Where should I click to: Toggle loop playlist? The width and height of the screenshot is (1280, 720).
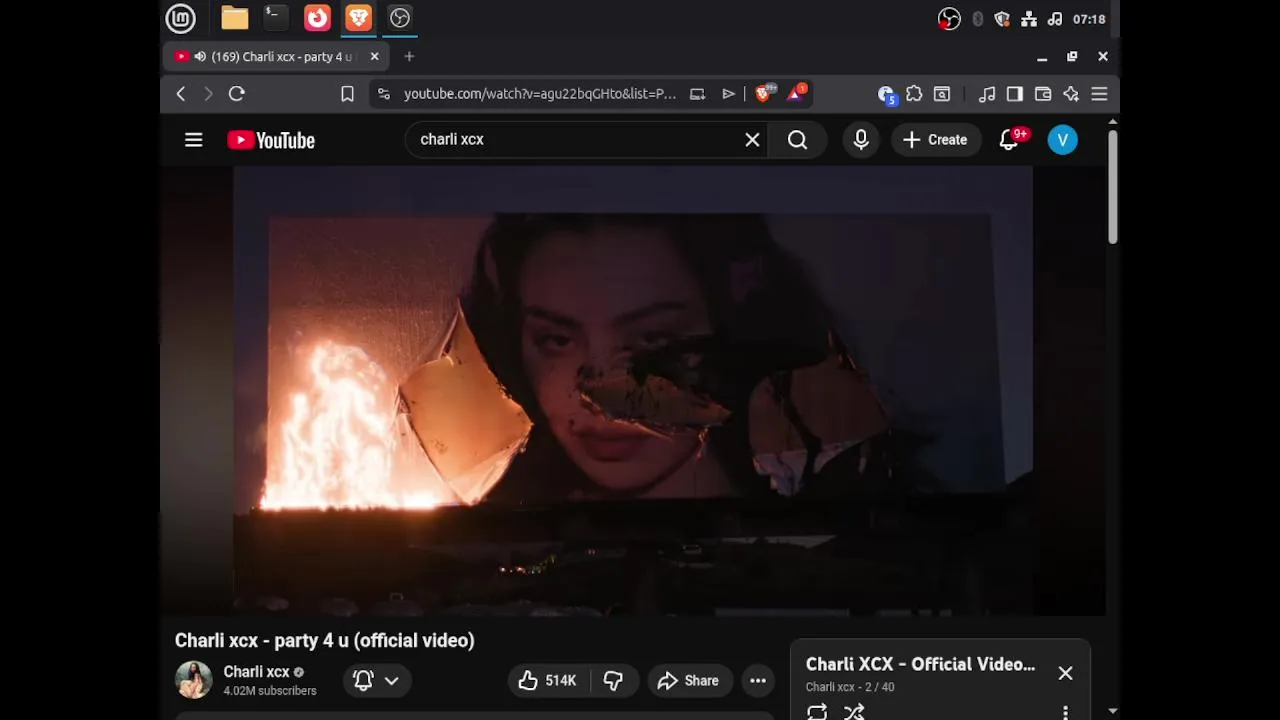click(x=817, y=712)
